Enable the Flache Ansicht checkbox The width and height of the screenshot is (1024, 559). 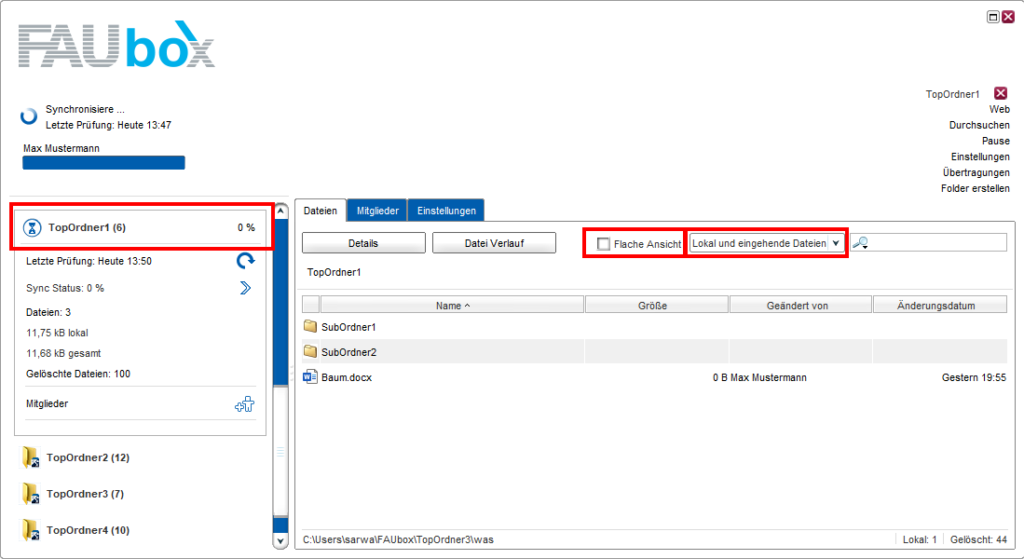tap(603, 244)
